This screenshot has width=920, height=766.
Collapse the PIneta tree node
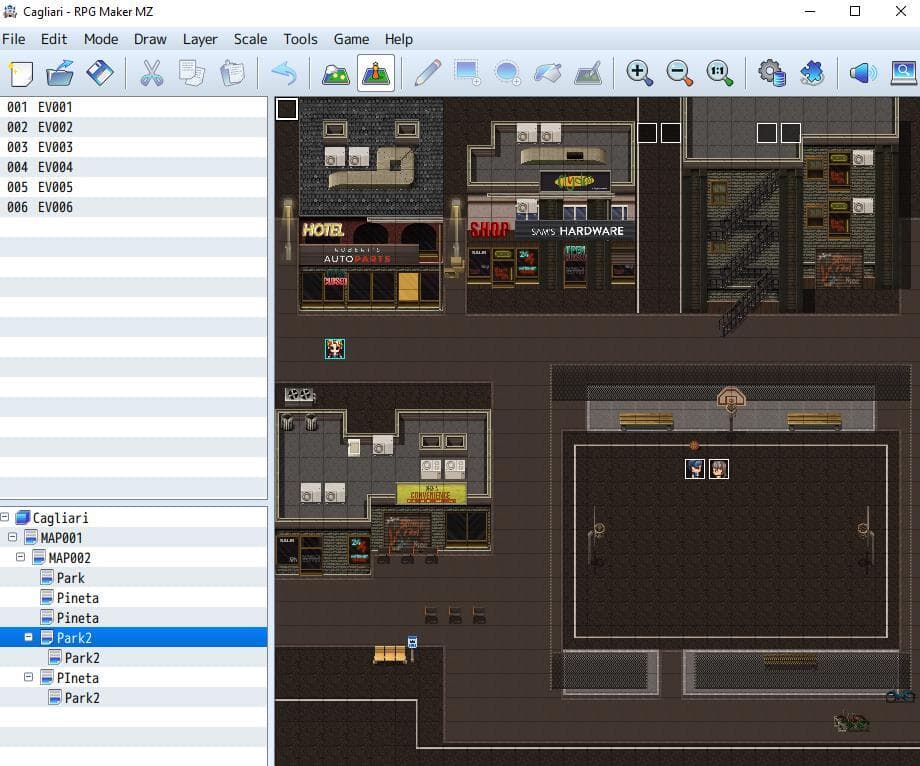[28, 677]
